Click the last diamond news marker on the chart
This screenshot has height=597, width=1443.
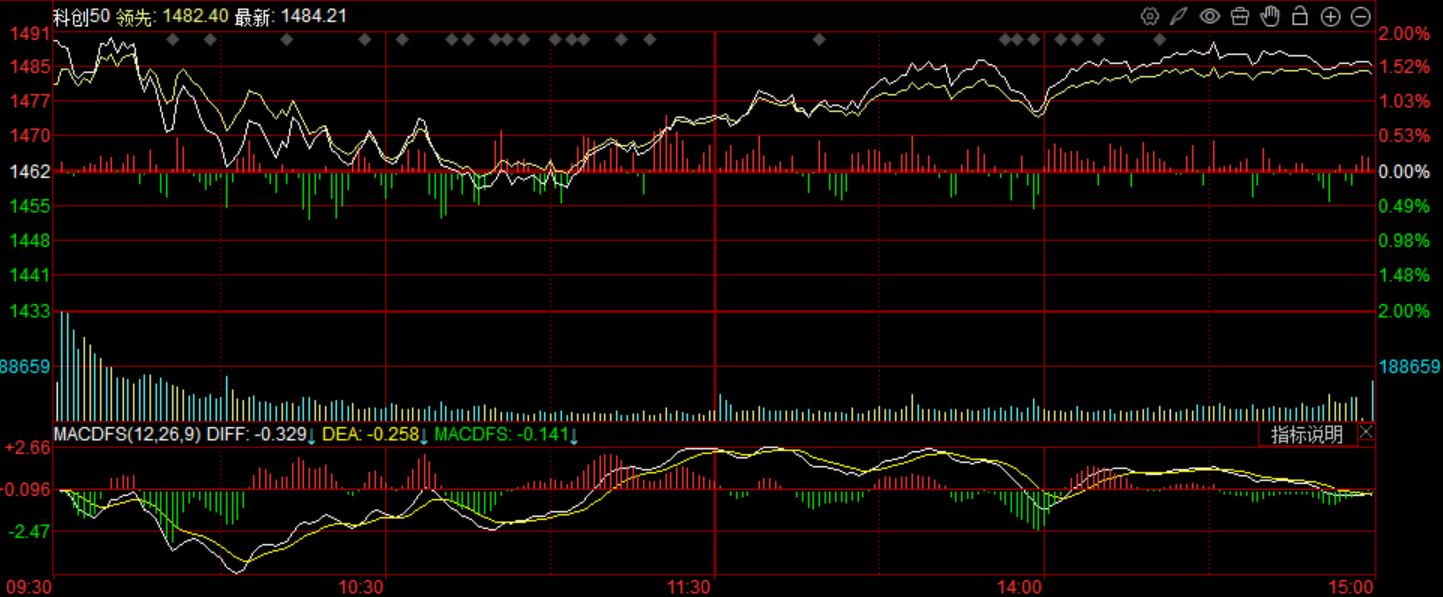tap(1160, 39)
